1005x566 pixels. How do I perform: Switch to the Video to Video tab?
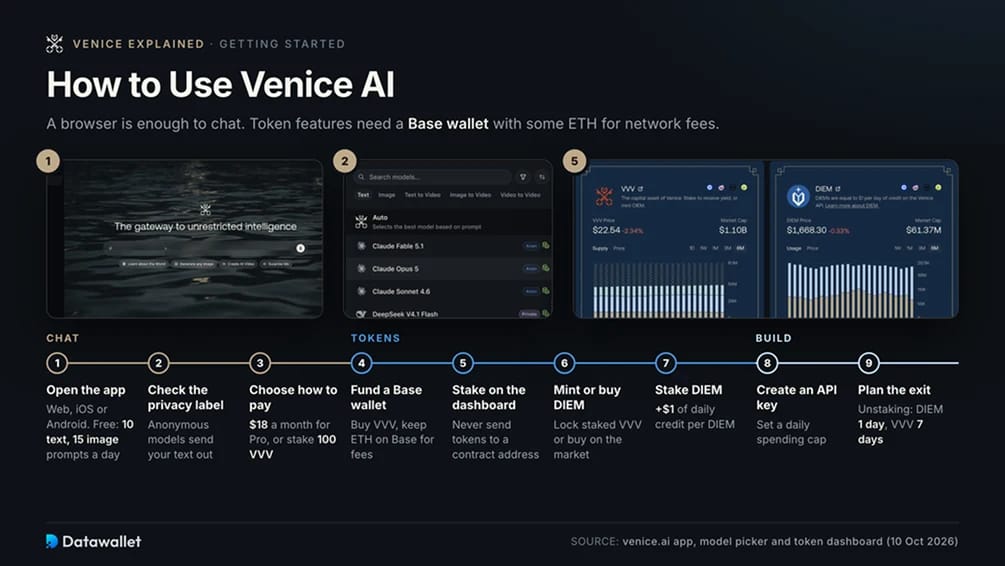[x=520, y=195]
